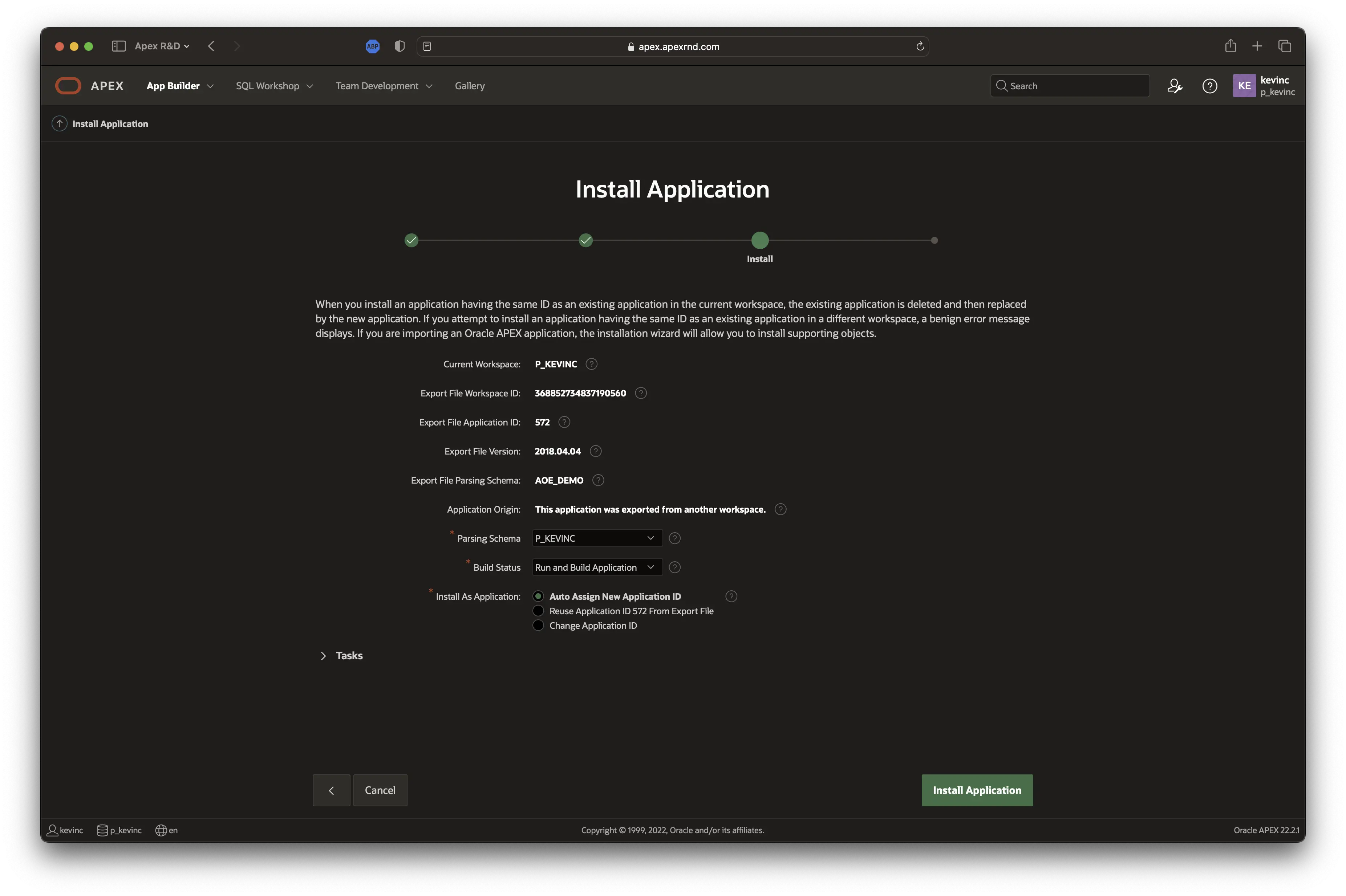Click the AdBlock Plus extension icon
Screen dimensions: 1346x896
[x=372, y=46]
